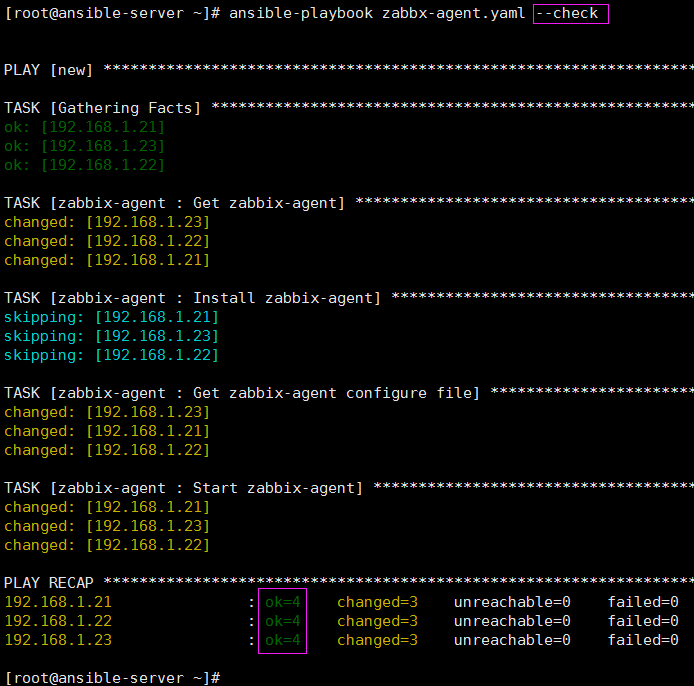Click 'skipping: [192.168.1.23]' line
The width and height of the screenshot is (694, 686).
111,336
